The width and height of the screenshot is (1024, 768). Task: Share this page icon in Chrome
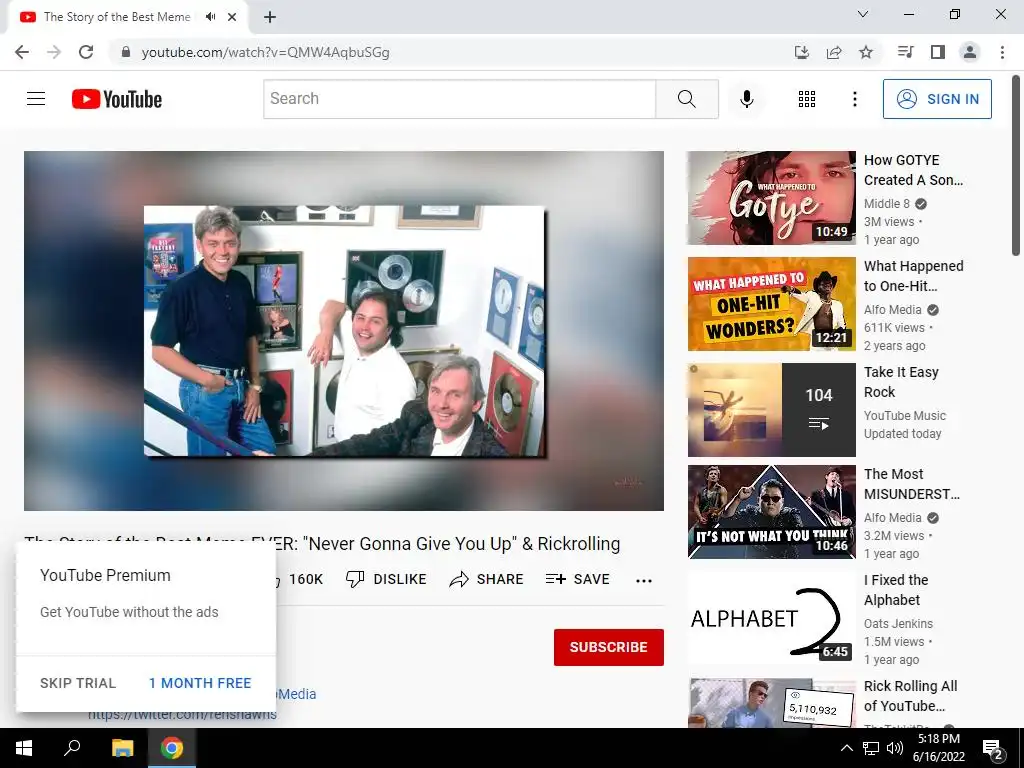point(834,52)
